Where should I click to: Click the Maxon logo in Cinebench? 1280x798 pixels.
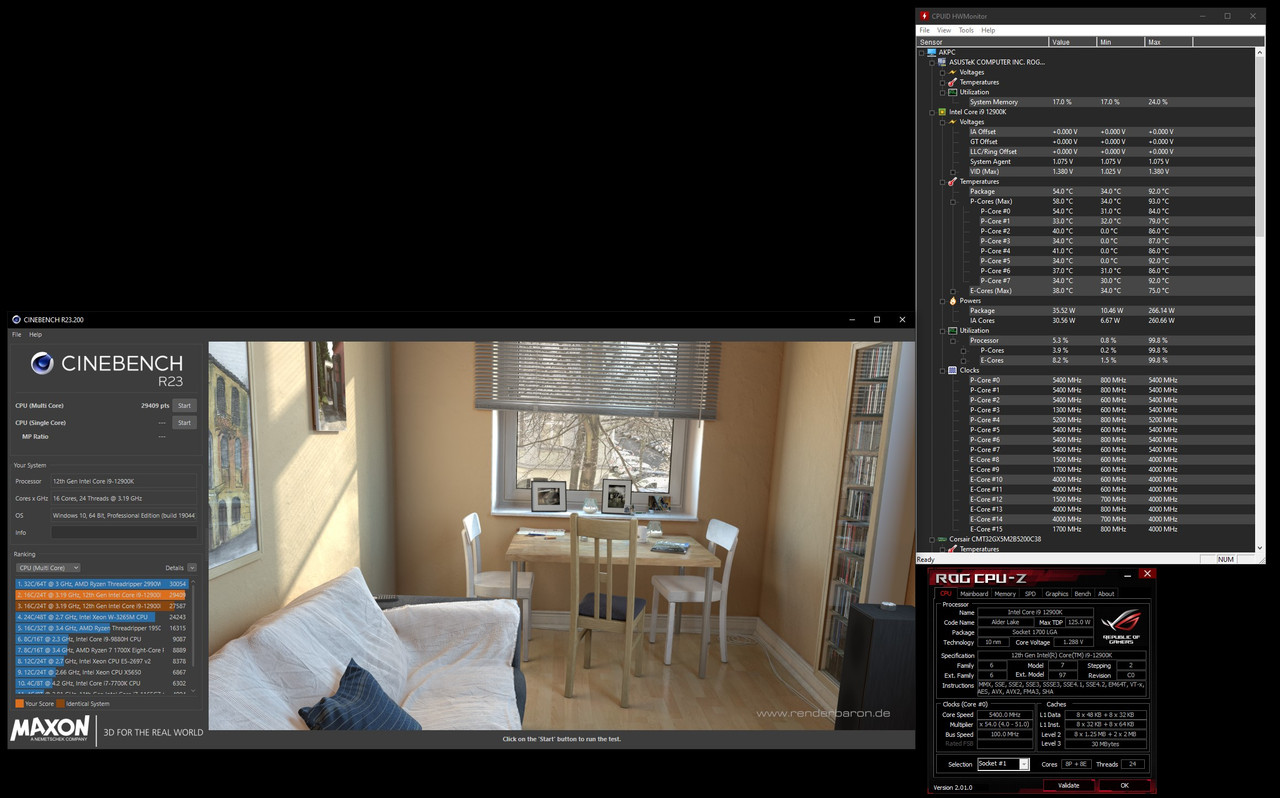(49, 728)
